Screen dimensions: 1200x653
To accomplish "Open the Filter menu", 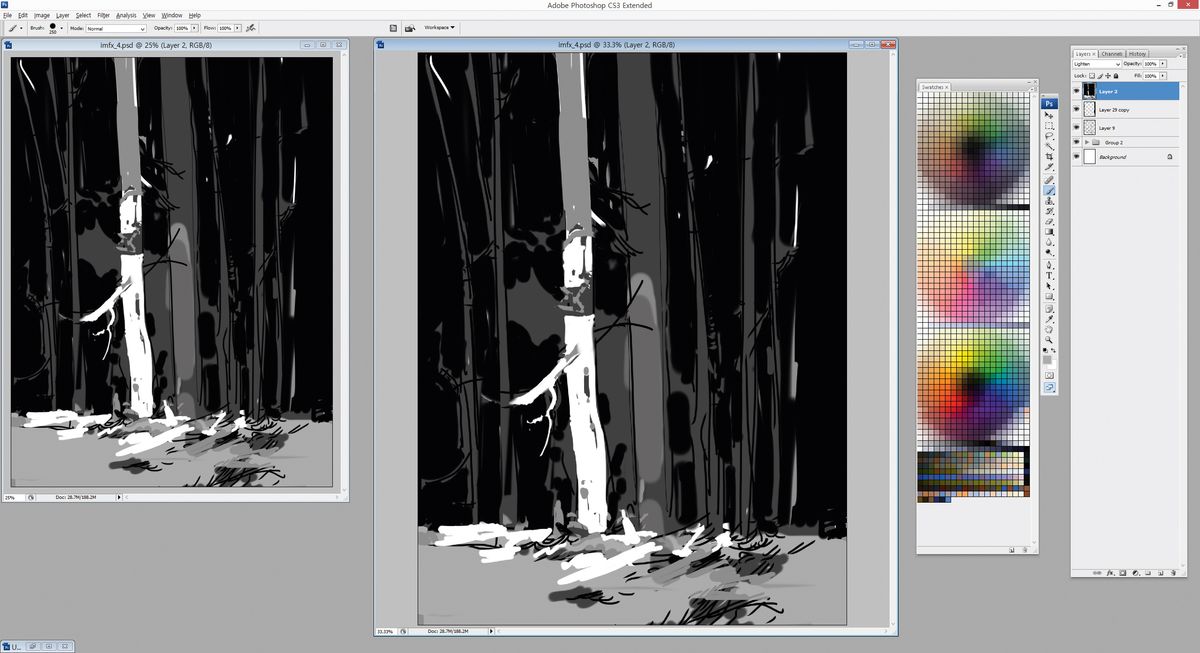I will tap(103, 15).
